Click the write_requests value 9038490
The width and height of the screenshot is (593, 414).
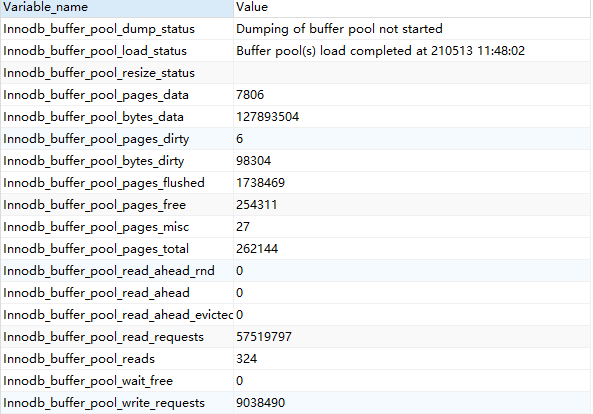[x=260, y=402]
